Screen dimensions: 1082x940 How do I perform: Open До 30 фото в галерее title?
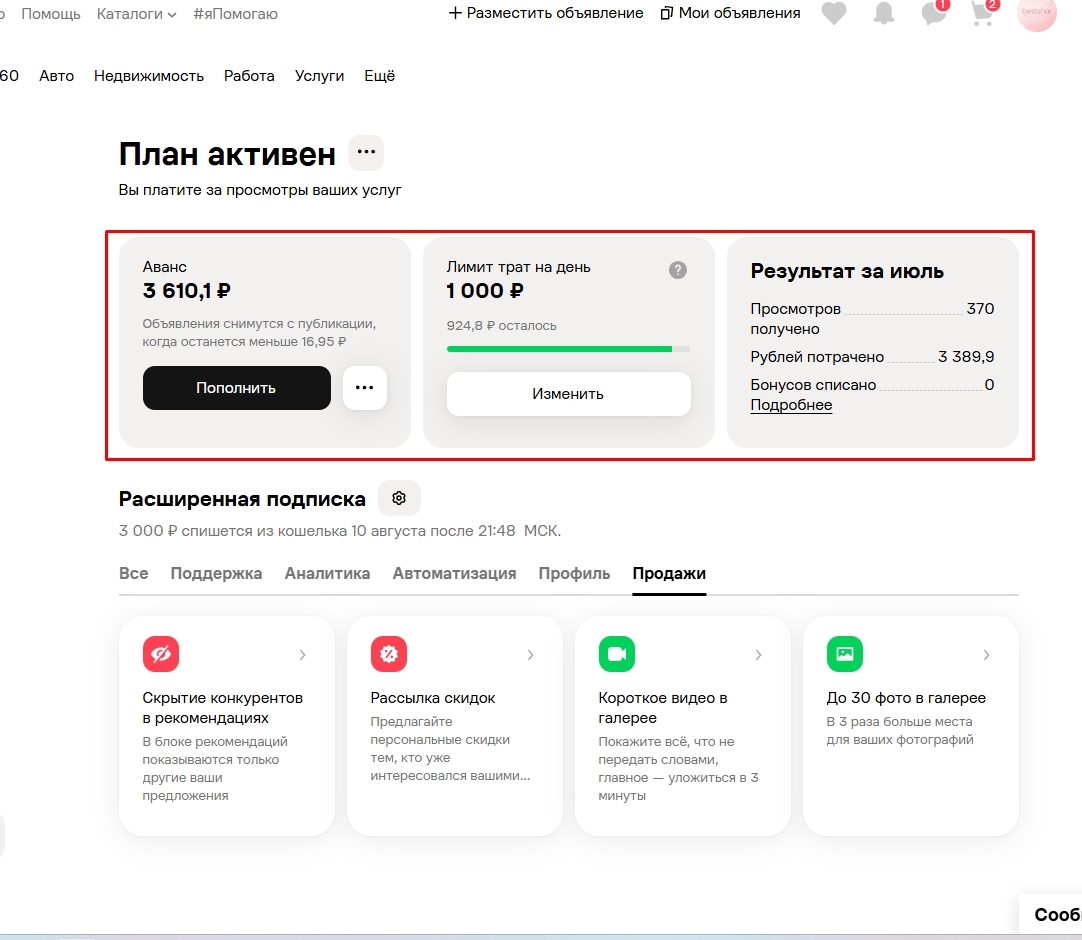pyautogui.click(x=906, y=698)
